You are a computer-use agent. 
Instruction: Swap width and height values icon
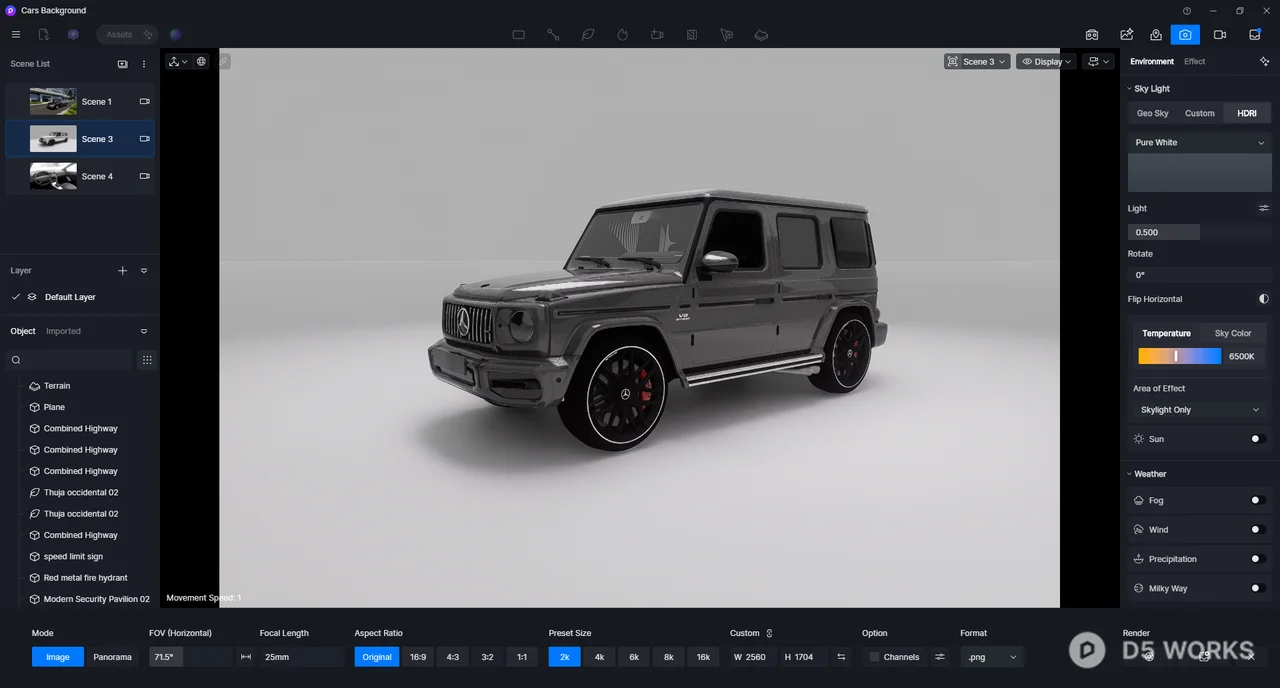pyautogui.click(x=841, y=657)
